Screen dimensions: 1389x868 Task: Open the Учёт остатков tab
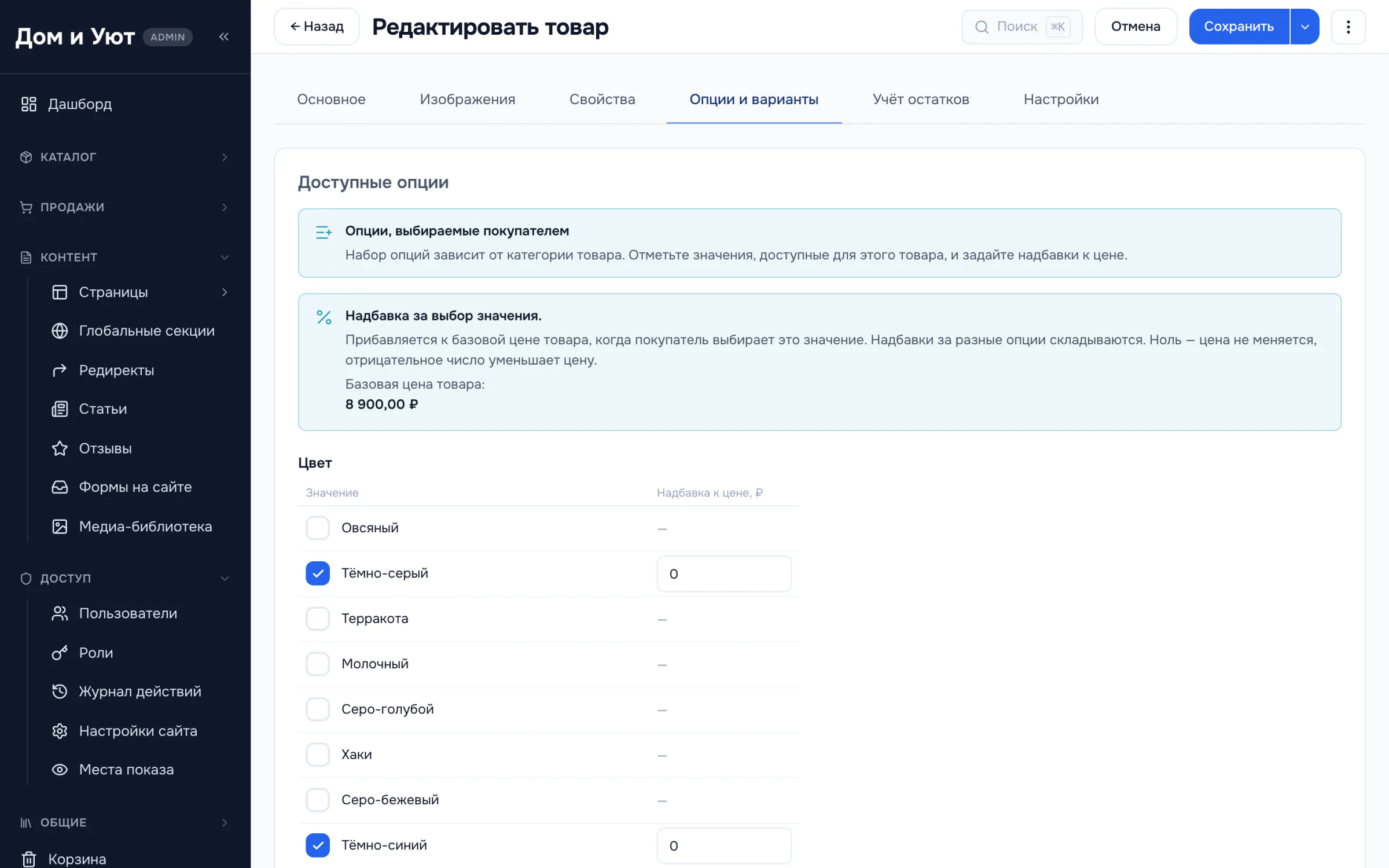(x=921, y=99)
